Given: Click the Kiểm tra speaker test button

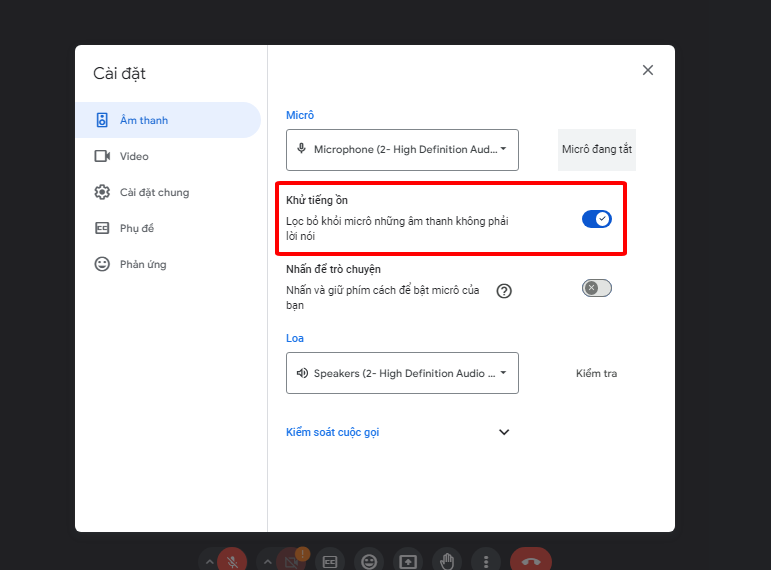Looking at the screenshot, I should [596, 373].
